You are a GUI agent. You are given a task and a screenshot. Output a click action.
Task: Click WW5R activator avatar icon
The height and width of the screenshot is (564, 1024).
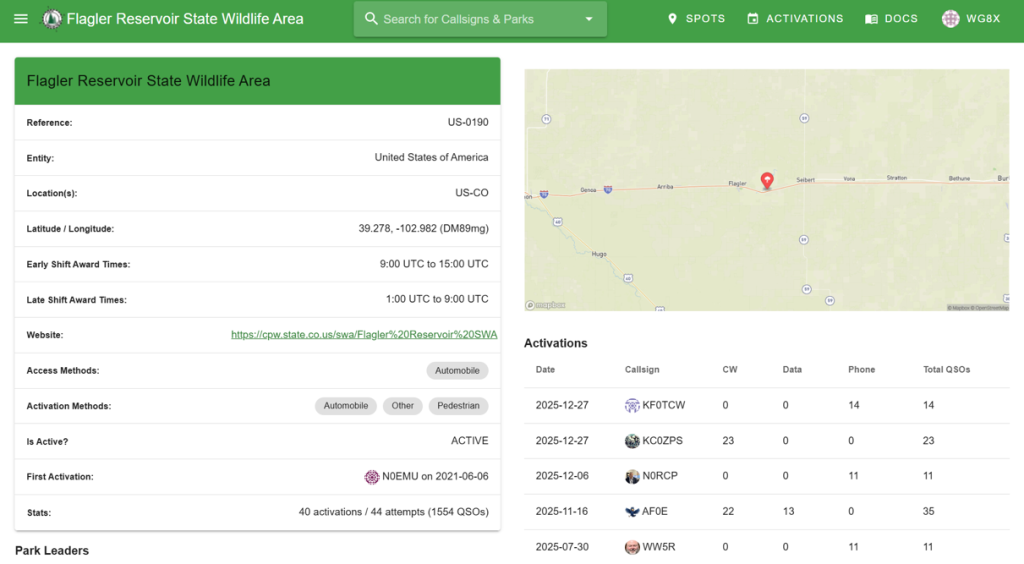pyautogui.click(x=632, y=547)
